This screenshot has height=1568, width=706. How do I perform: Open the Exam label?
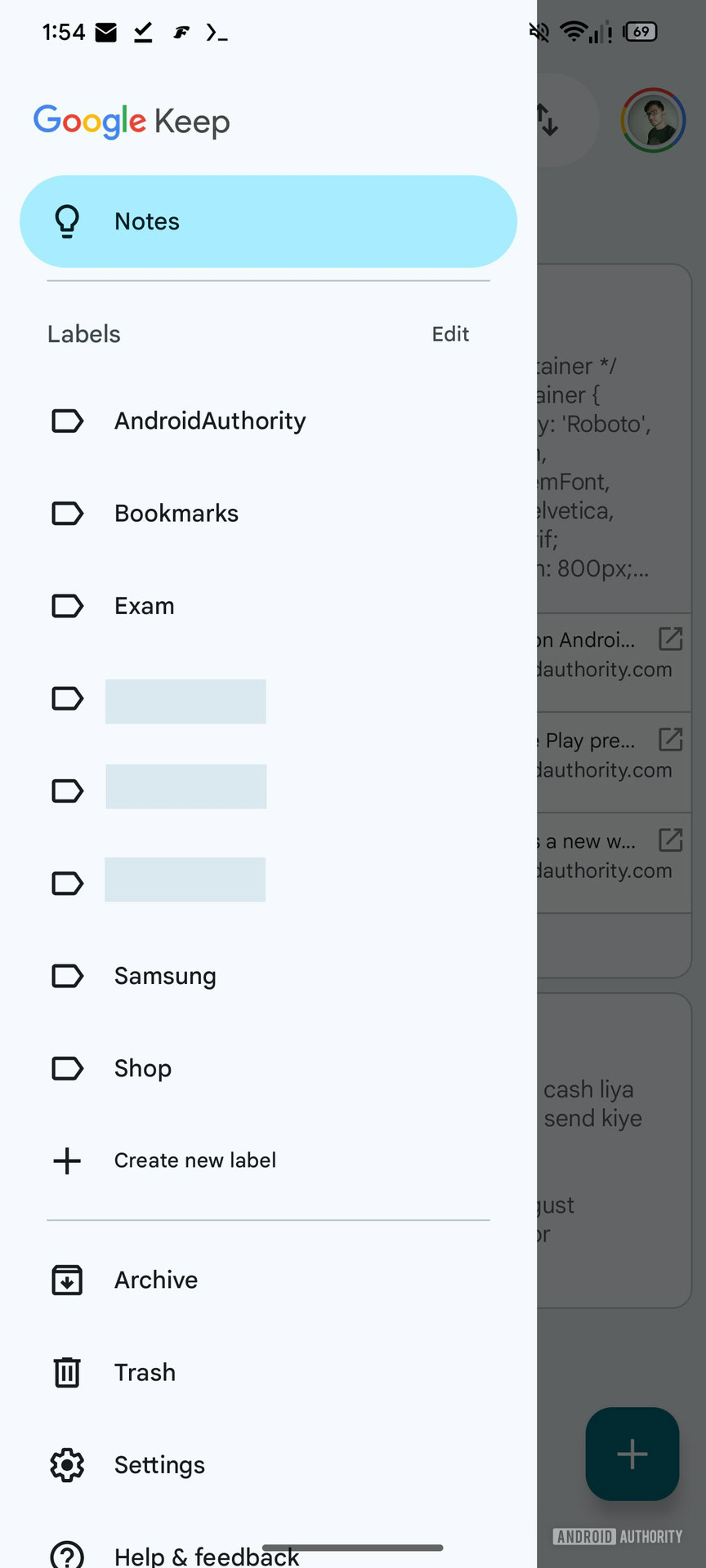point(144,606)
